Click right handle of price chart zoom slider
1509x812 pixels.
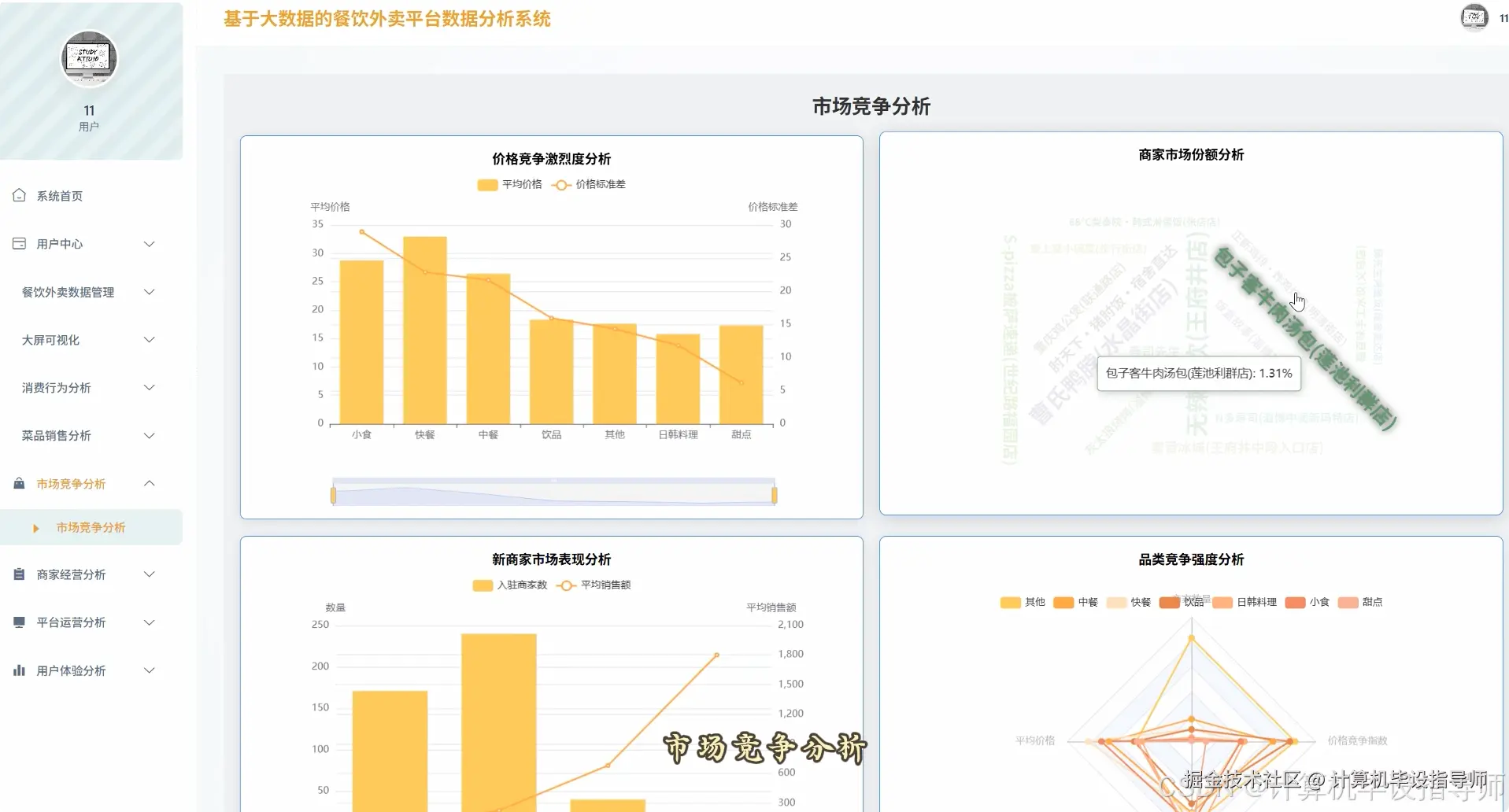point(775,495)
